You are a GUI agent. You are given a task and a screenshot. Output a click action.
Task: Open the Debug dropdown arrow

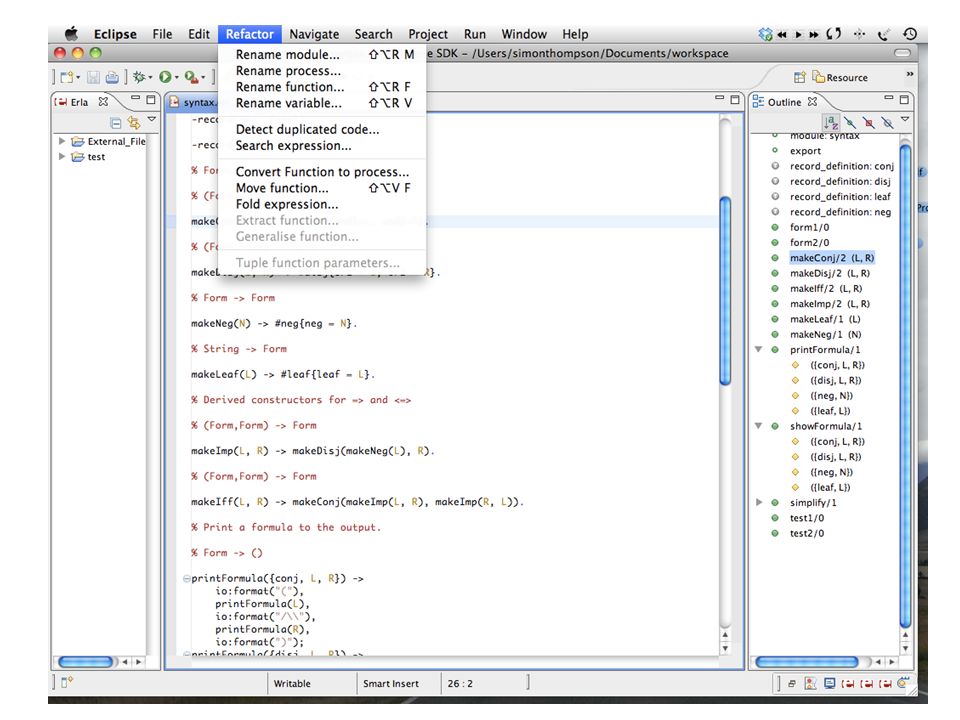click(x=150, y=78)
